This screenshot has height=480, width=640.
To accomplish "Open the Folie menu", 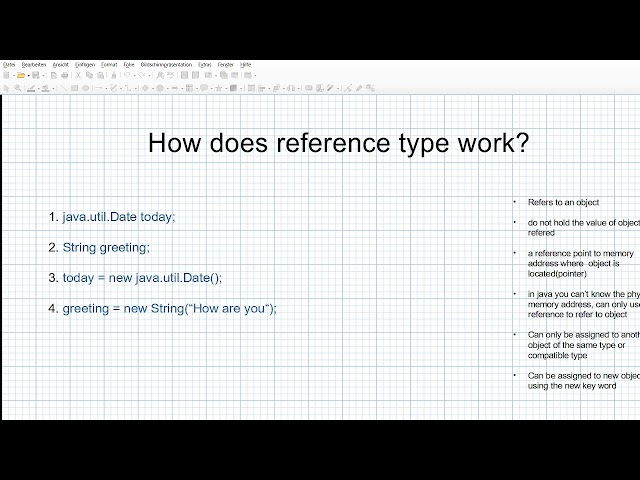I will [x=129, y=64].
